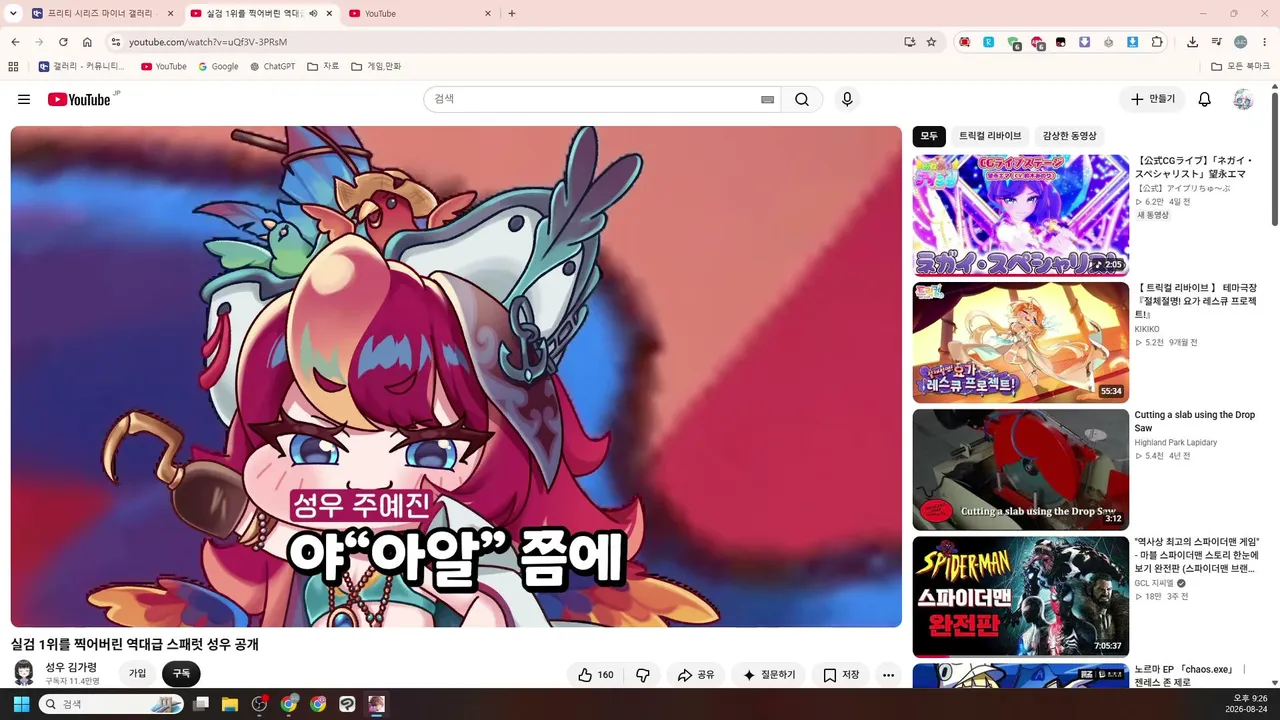Image resolution: width=1280 pixels, height=720 pixels.
Task: Like the video with thumbs up
Action: pos(597,675)
